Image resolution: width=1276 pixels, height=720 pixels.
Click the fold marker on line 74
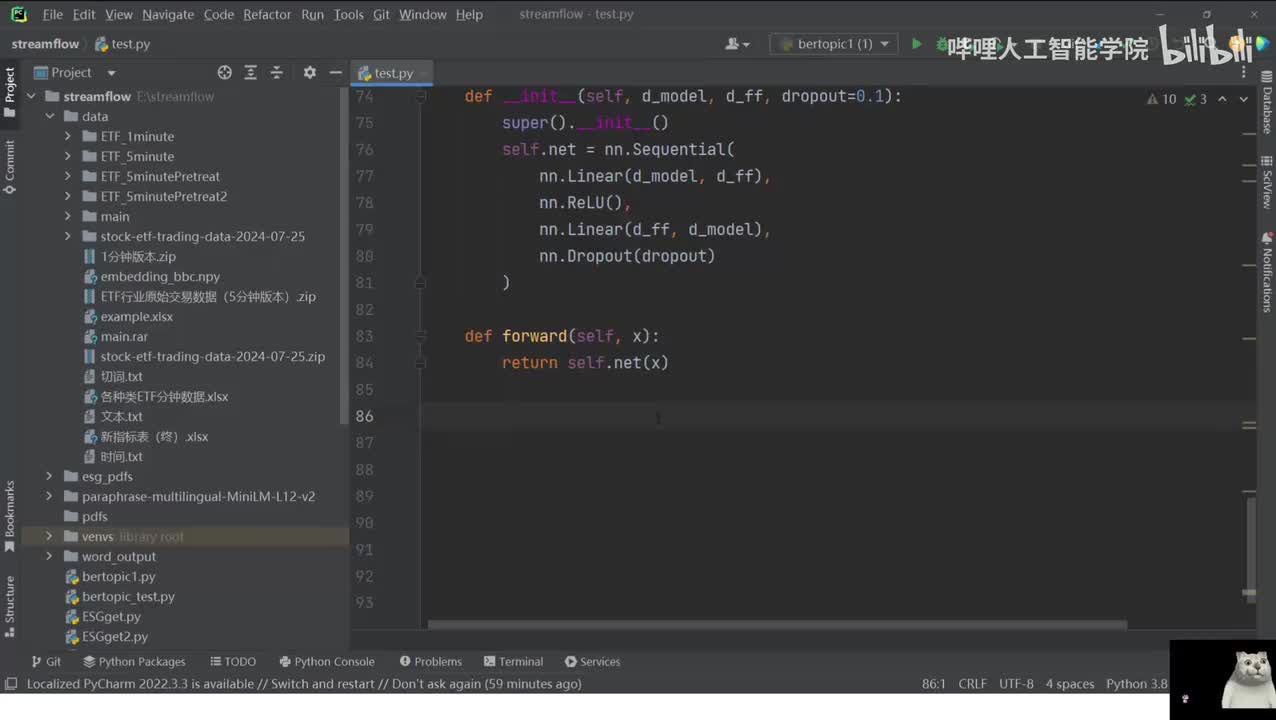tap(420, 97)
